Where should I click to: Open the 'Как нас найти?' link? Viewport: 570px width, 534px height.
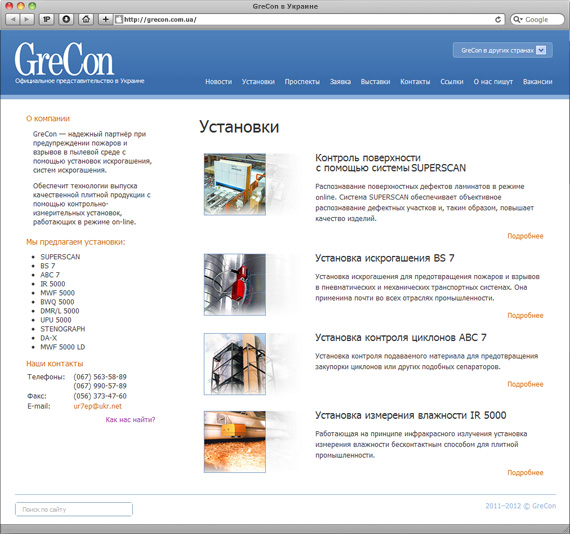coord(130,419)
